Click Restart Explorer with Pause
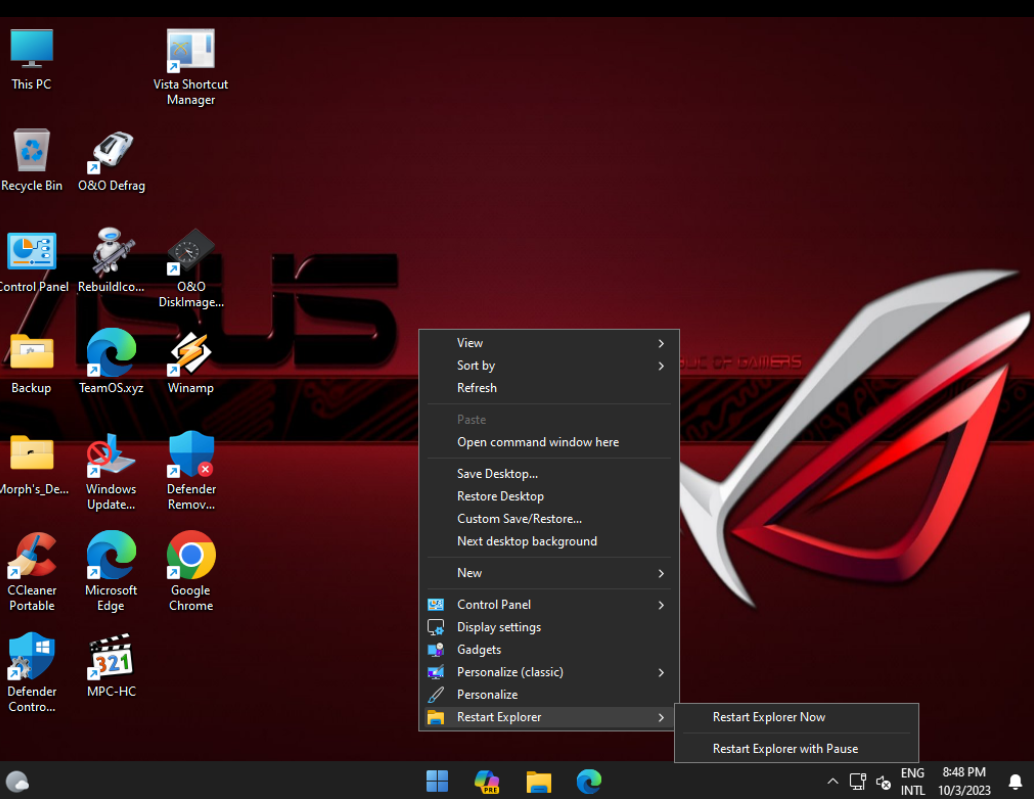This screenshot has height=799, width=1034. point(796,748)
